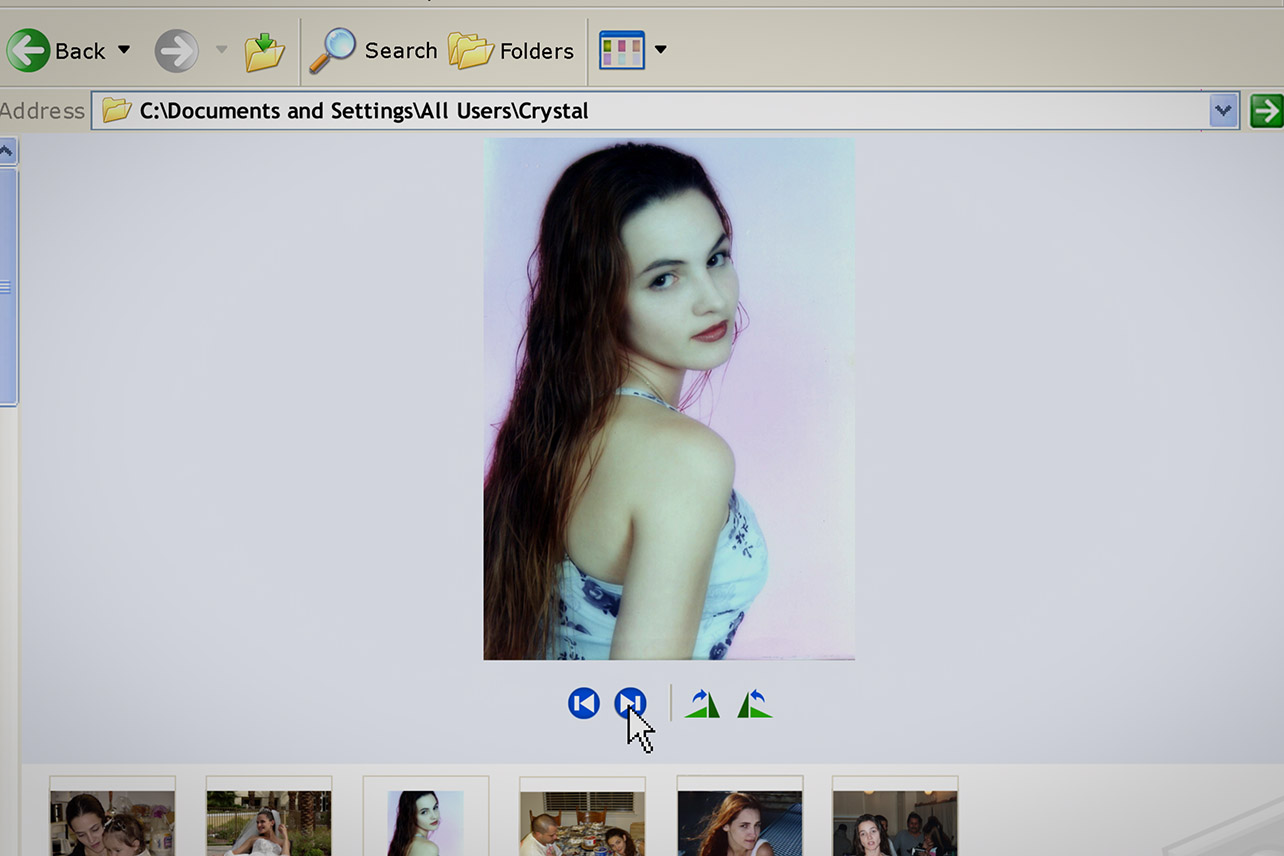Select the dinner table thumbnail
Image resolution: width=1284 pixels, height=856 pixels.
582,822
